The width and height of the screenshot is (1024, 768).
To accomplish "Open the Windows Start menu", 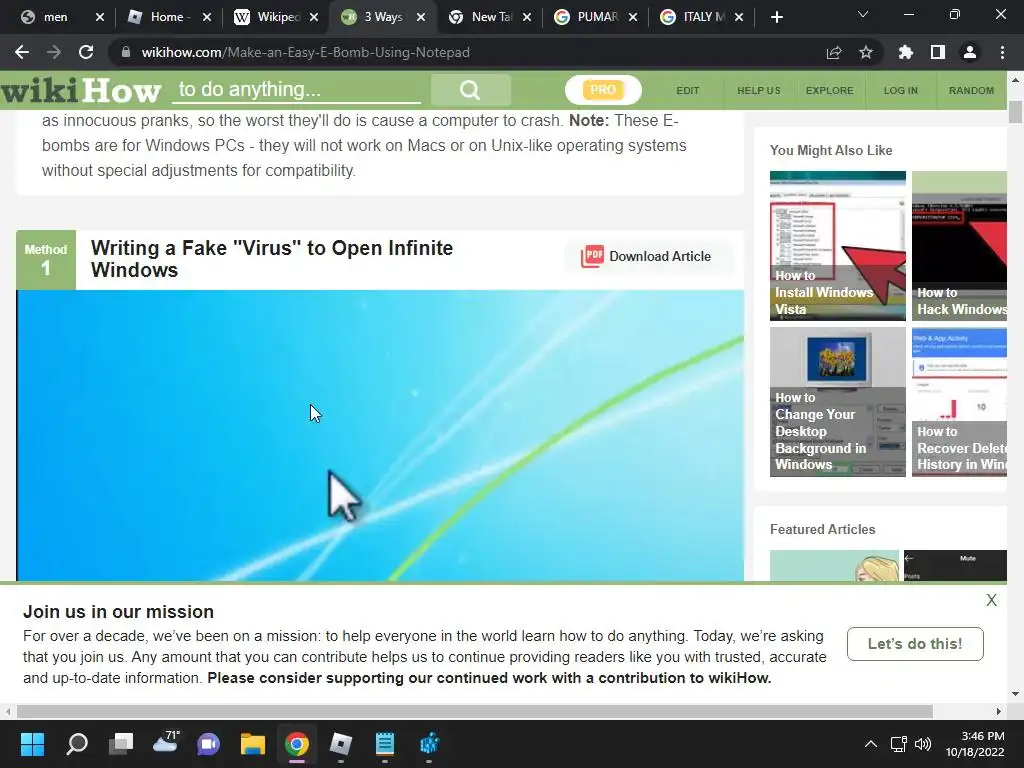I will pos(32,744).
